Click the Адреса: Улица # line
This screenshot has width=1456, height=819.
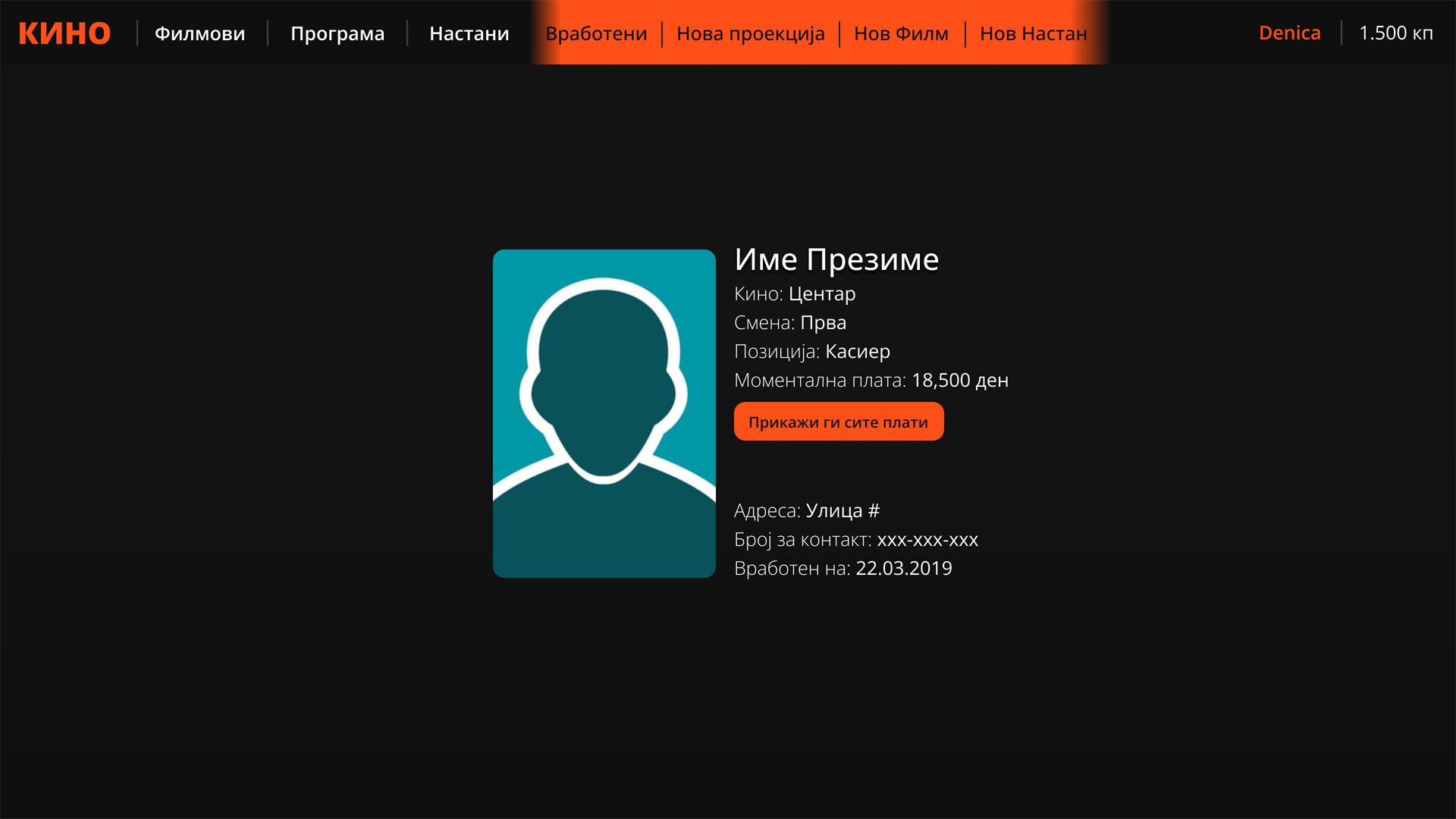coord(806,510)
